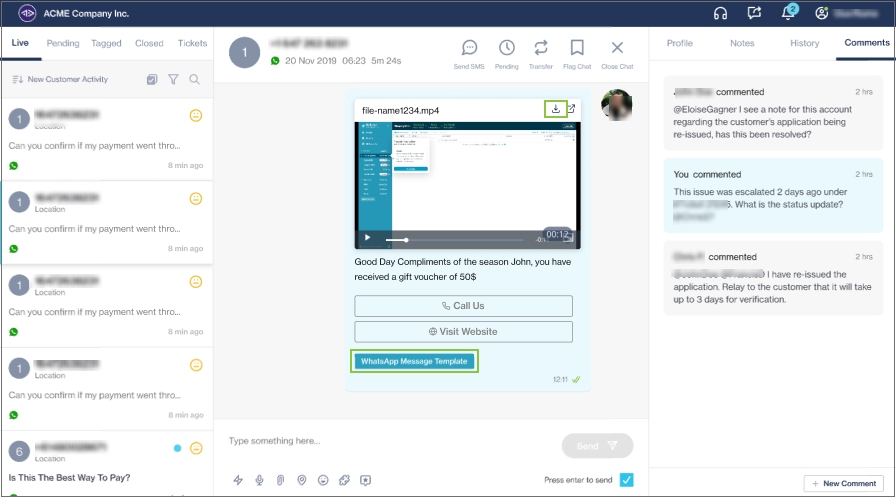
Task: Open New Customer Activity sort dropdown
Action: pyautogui.click(x=60, y=79)
